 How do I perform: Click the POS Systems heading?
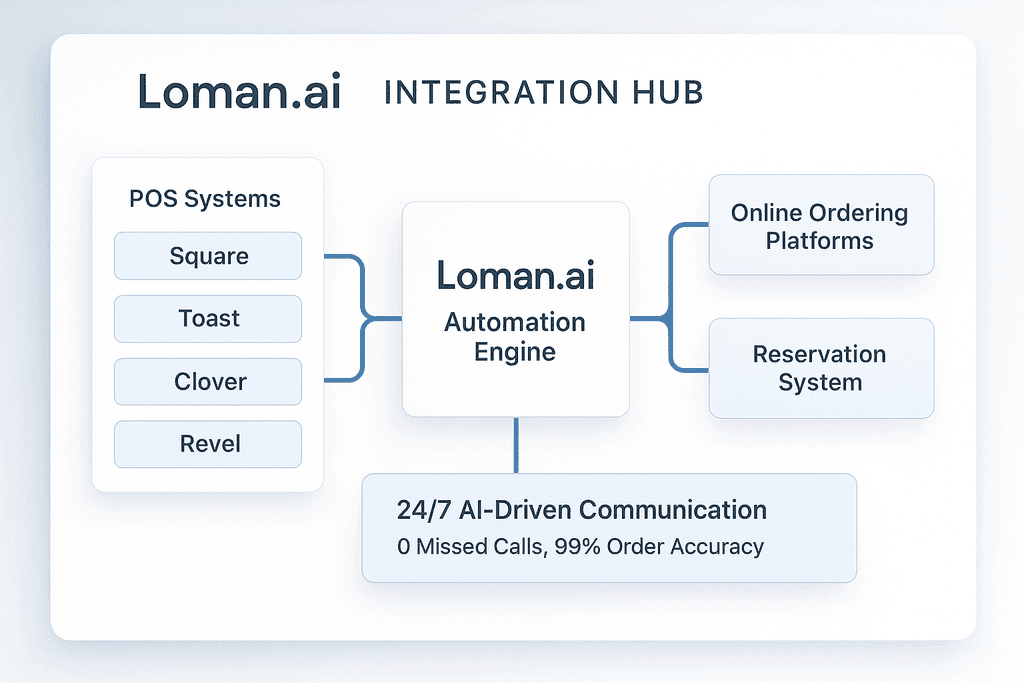click(205, 199)
